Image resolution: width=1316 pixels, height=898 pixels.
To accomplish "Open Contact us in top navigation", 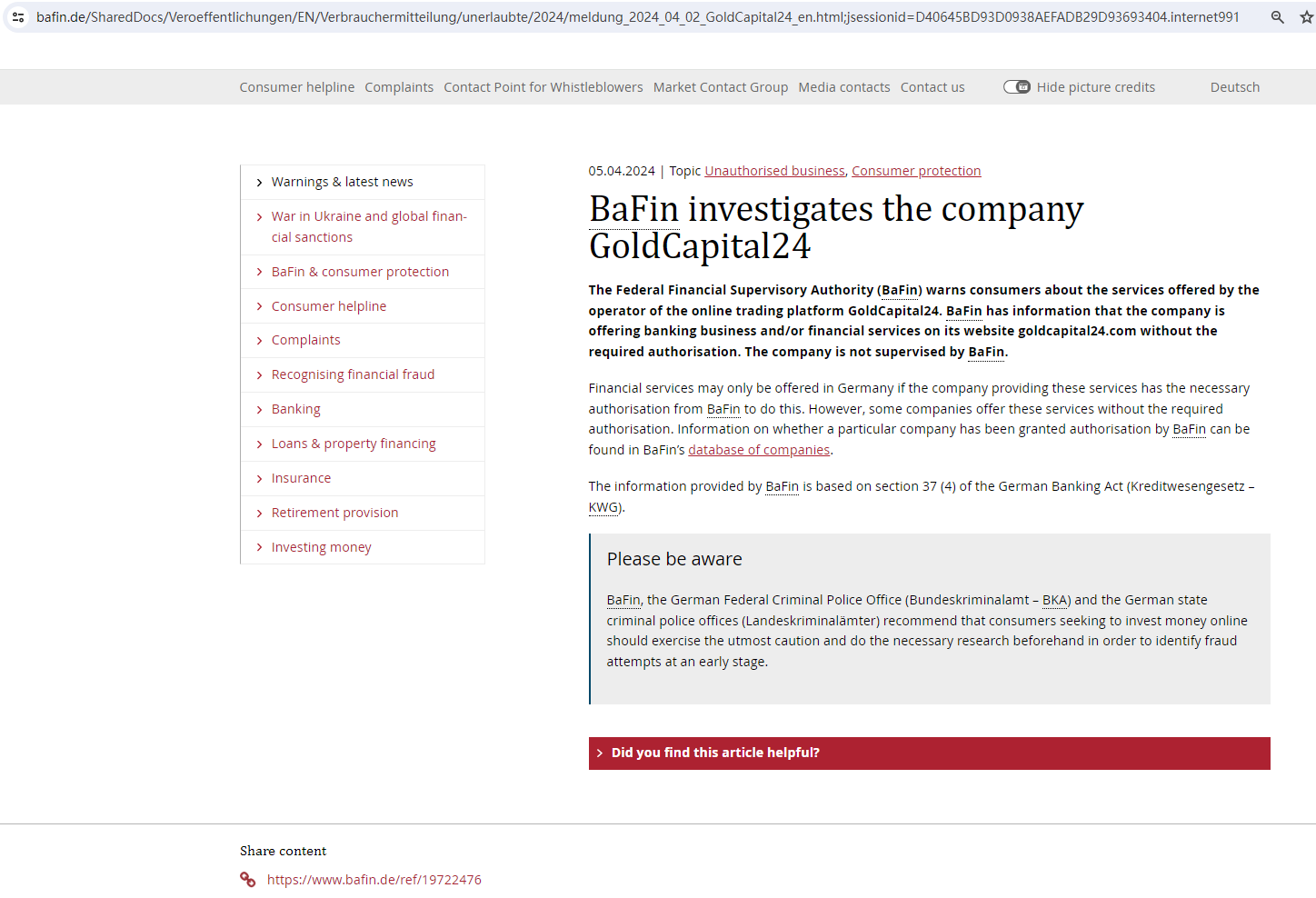I will click(932, 87).
